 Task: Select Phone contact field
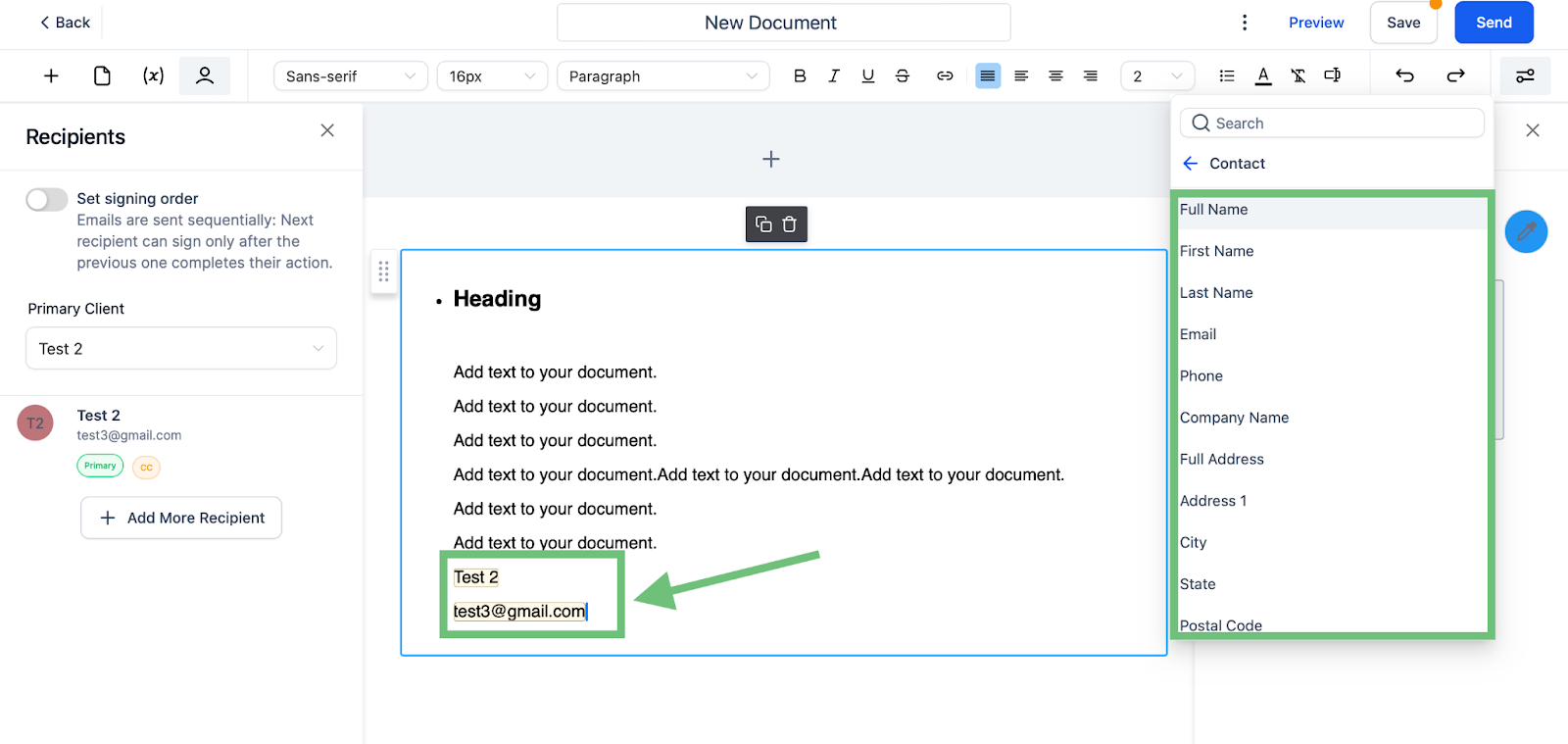click(x=1333, y=376)
